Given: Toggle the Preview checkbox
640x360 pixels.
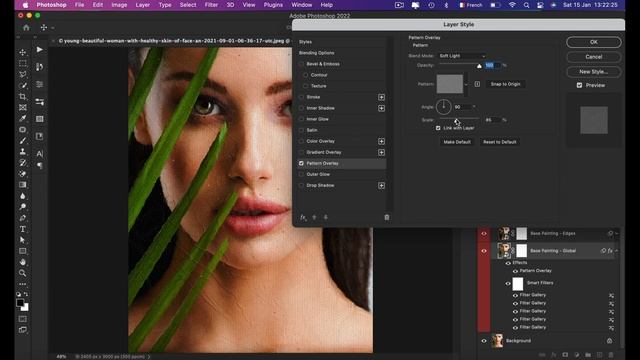Looking at the screenshot, I should tap(579, 85).
